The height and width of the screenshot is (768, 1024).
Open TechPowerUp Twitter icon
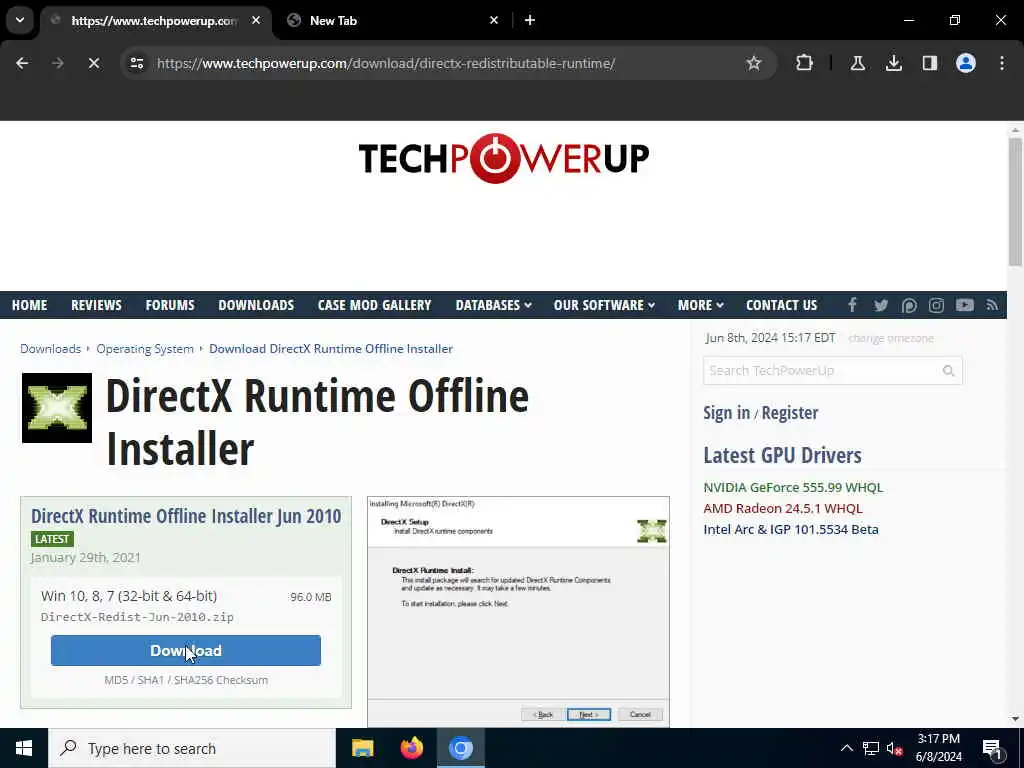[x=880, y=305]
